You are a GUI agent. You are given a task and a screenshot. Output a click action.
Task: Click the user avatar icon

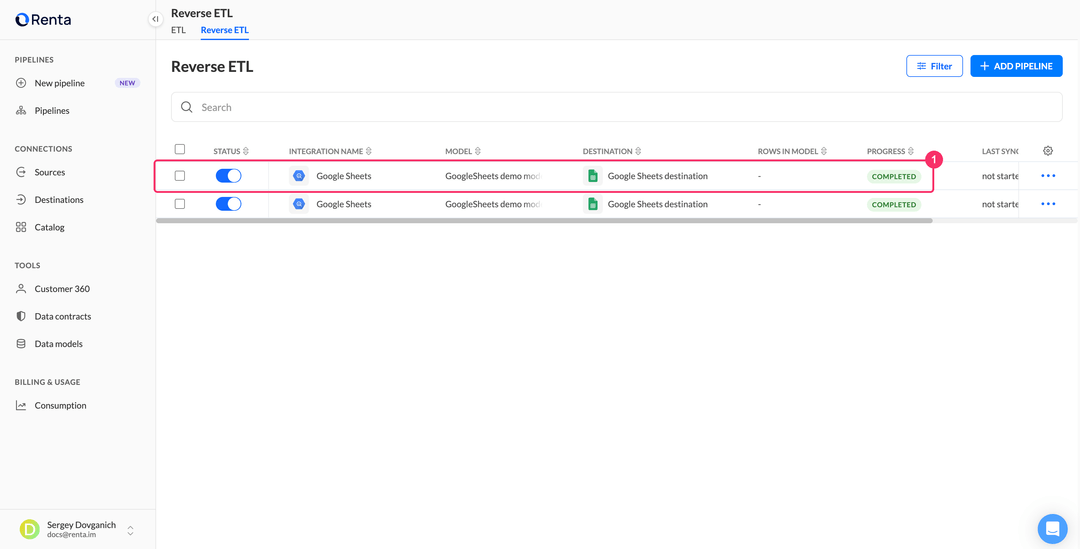[30, 529]
